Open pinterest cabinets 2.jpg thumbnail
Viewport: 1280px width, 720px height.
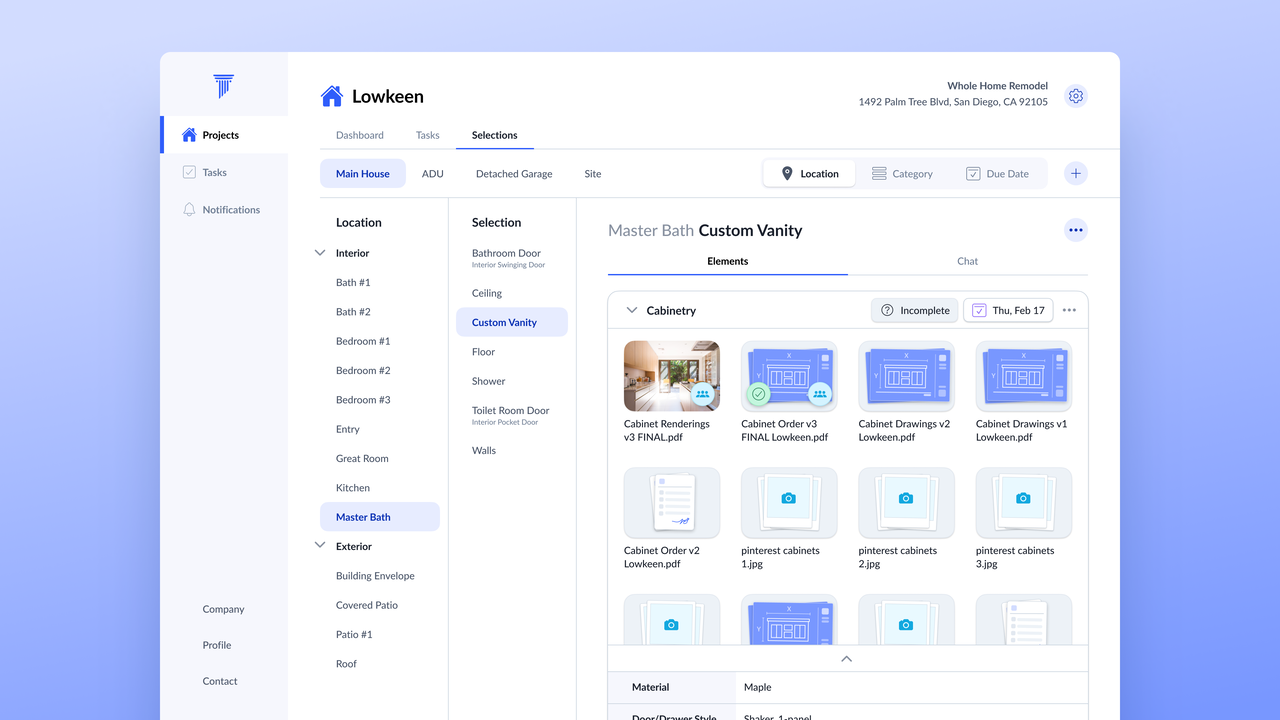tap(906, 502)
